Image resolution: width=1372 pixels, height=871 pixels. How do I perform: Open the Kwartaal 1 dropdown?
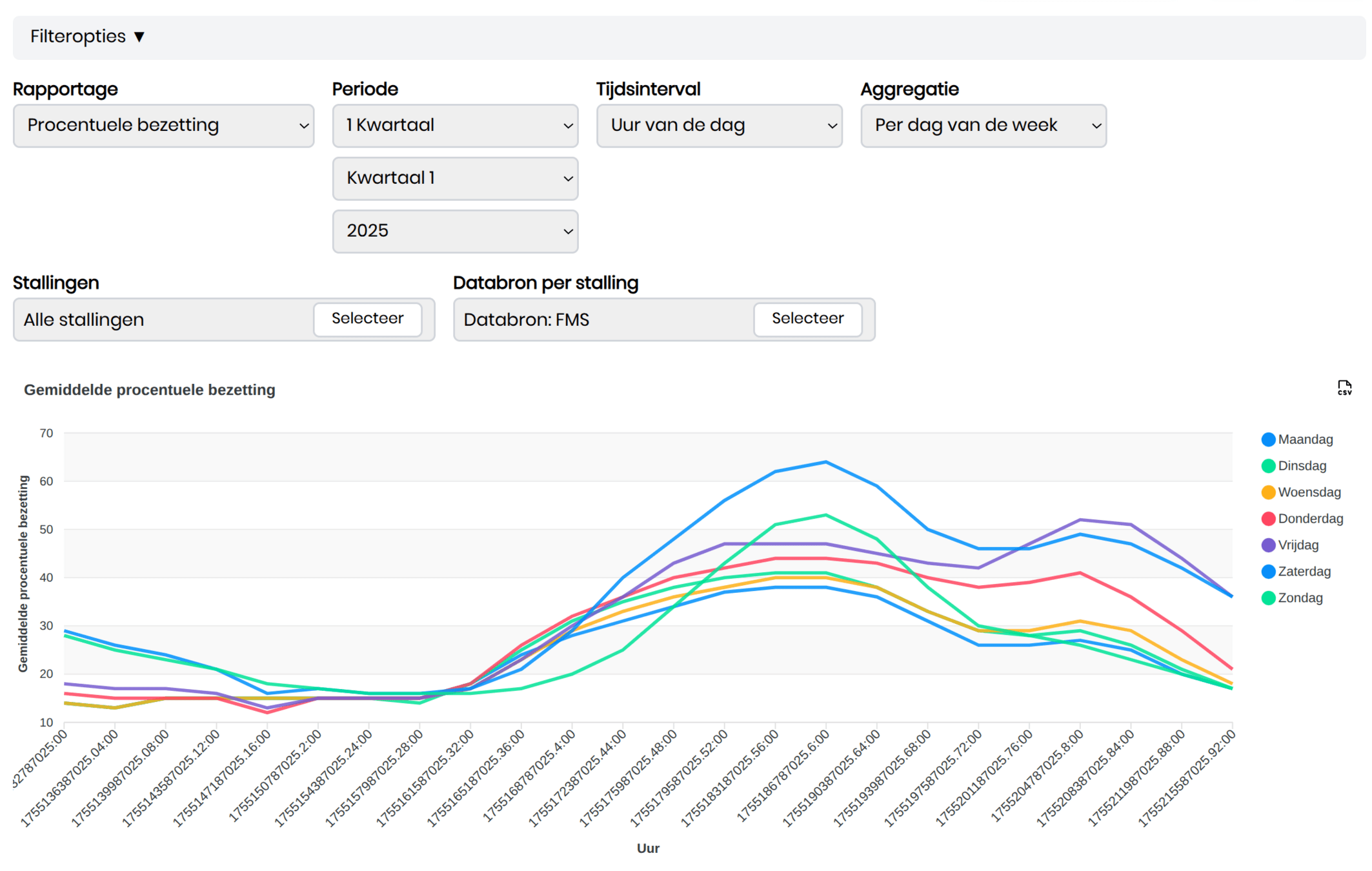(x=455, y=179)
